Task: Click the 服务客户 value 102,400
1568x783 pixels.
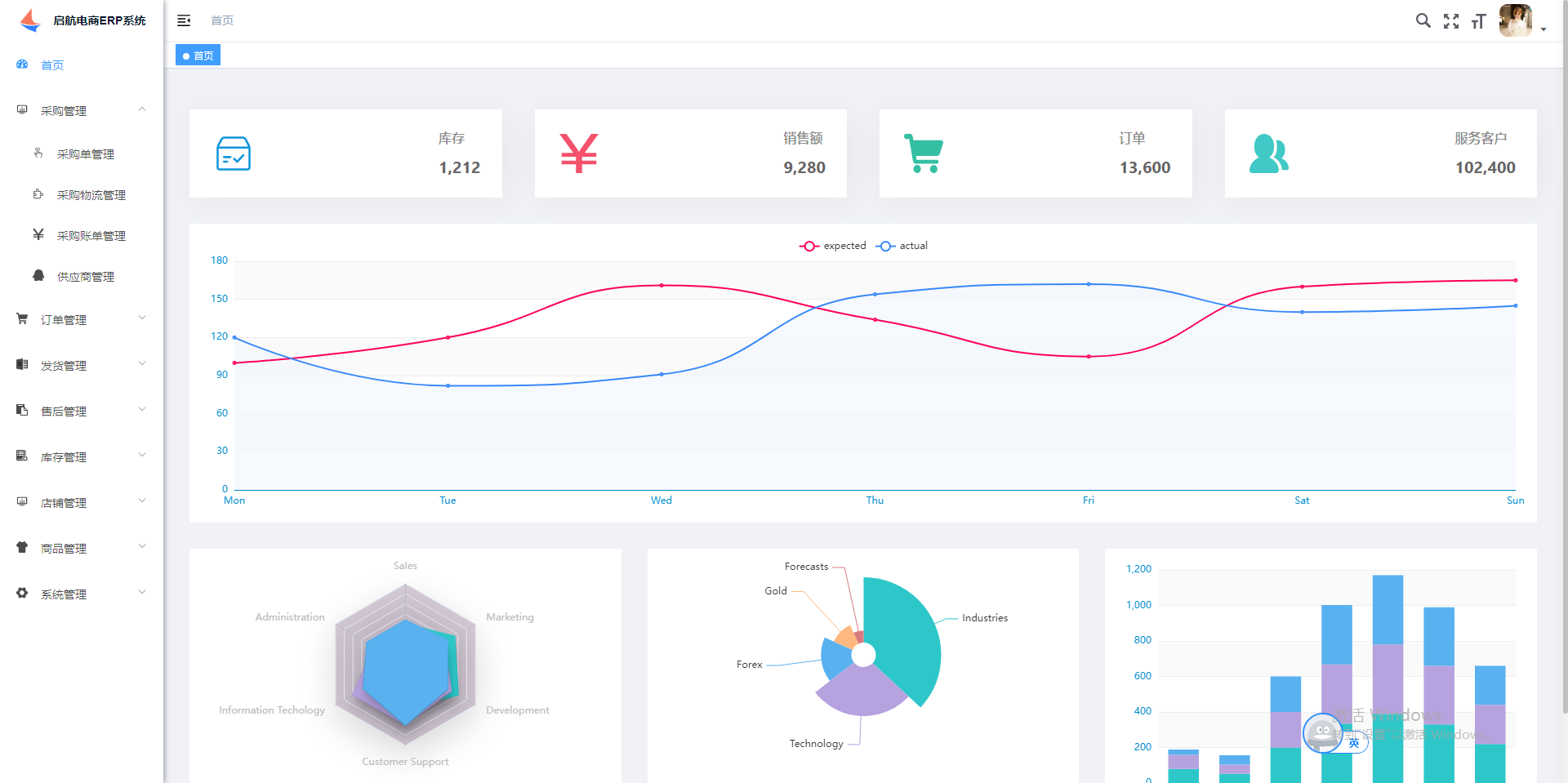Action: click(x=1486, y=167)
